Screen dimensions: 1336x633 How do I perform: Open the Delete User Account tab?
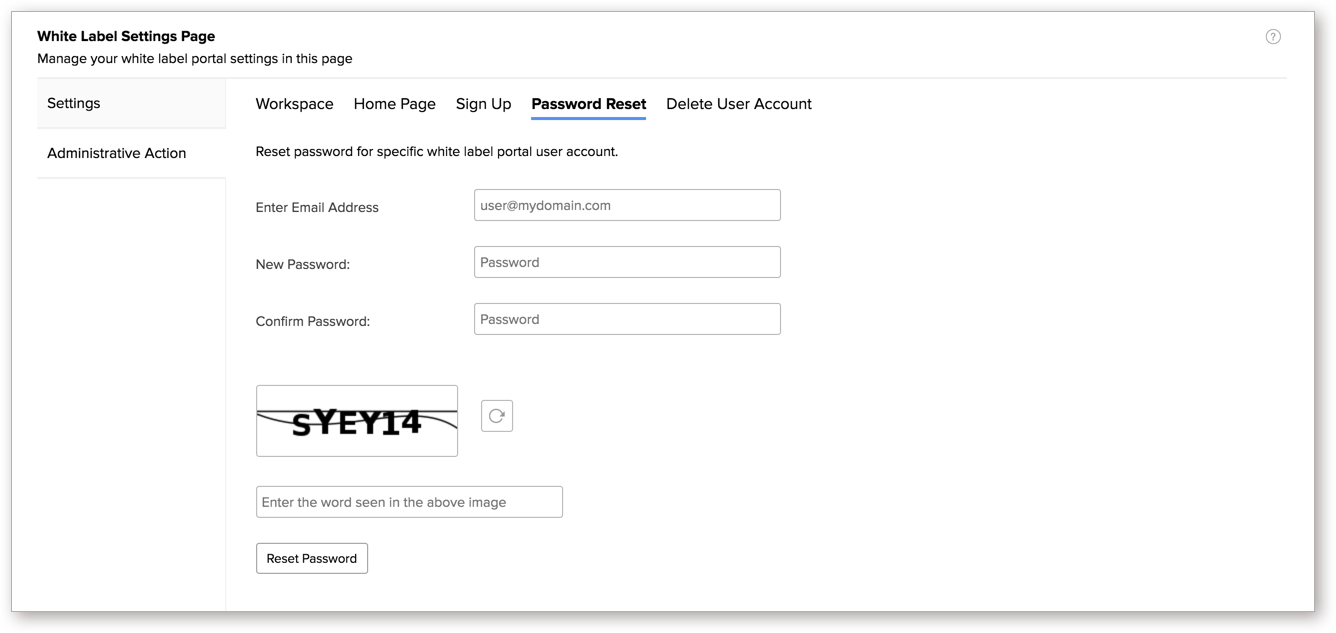739,104
